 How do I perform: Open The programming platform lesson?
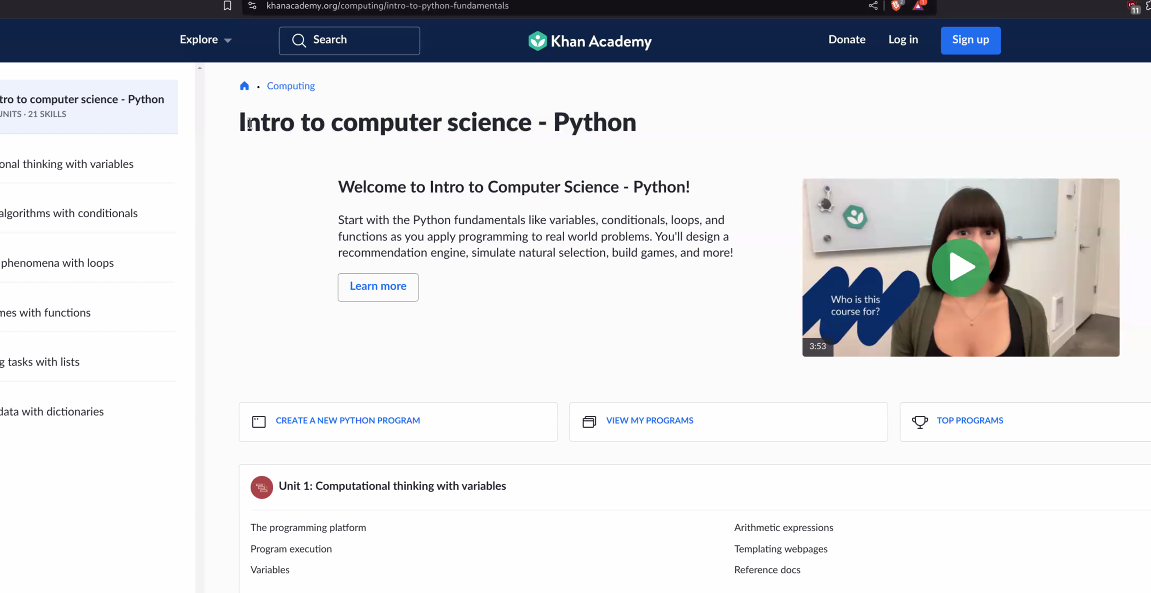click(x=308, y=528)
